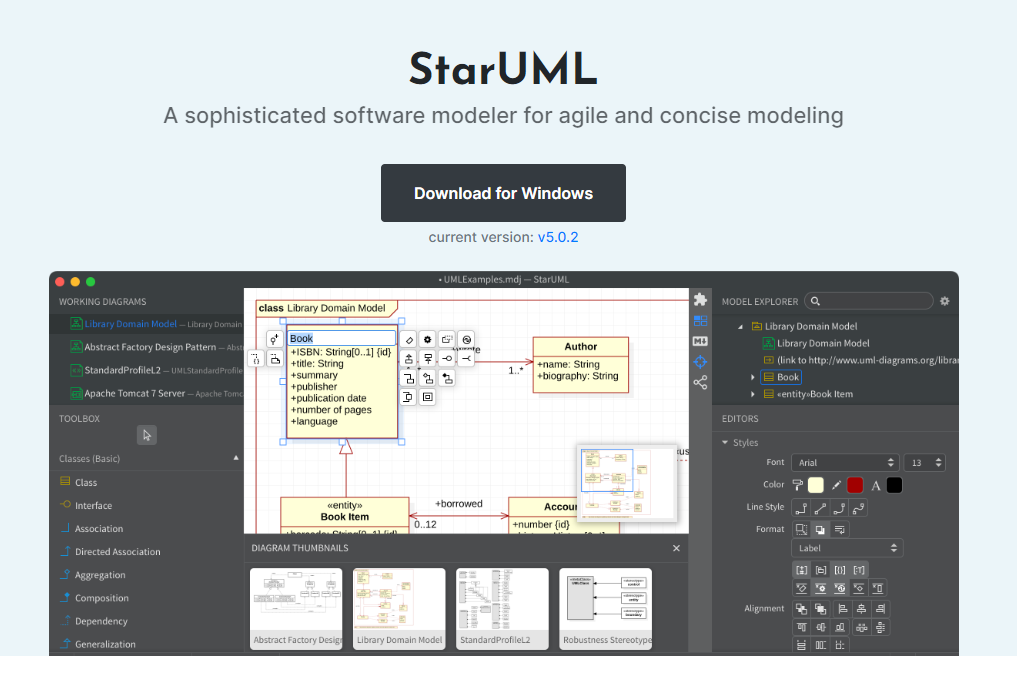
Task: Toggle the show type [:T] button
Action: coord(859,570)
